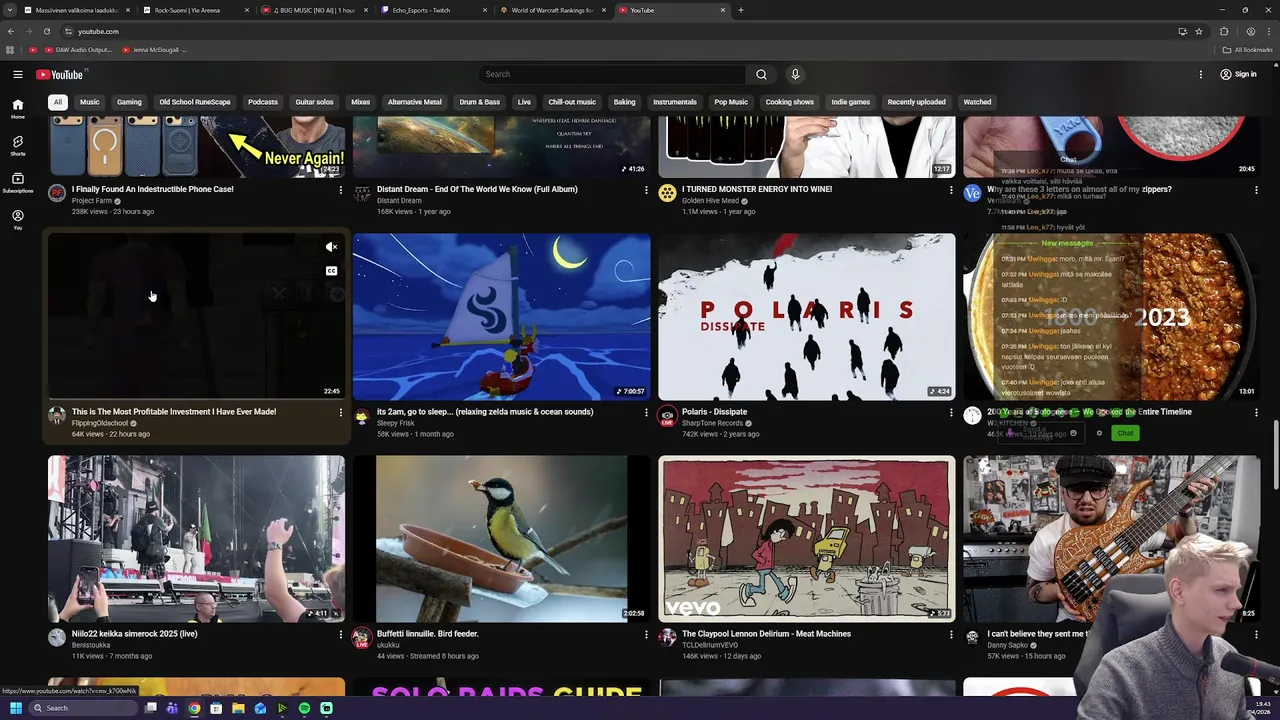
Task: Open options for Most Profitable Investment video
Action: [x=340, y=412]
